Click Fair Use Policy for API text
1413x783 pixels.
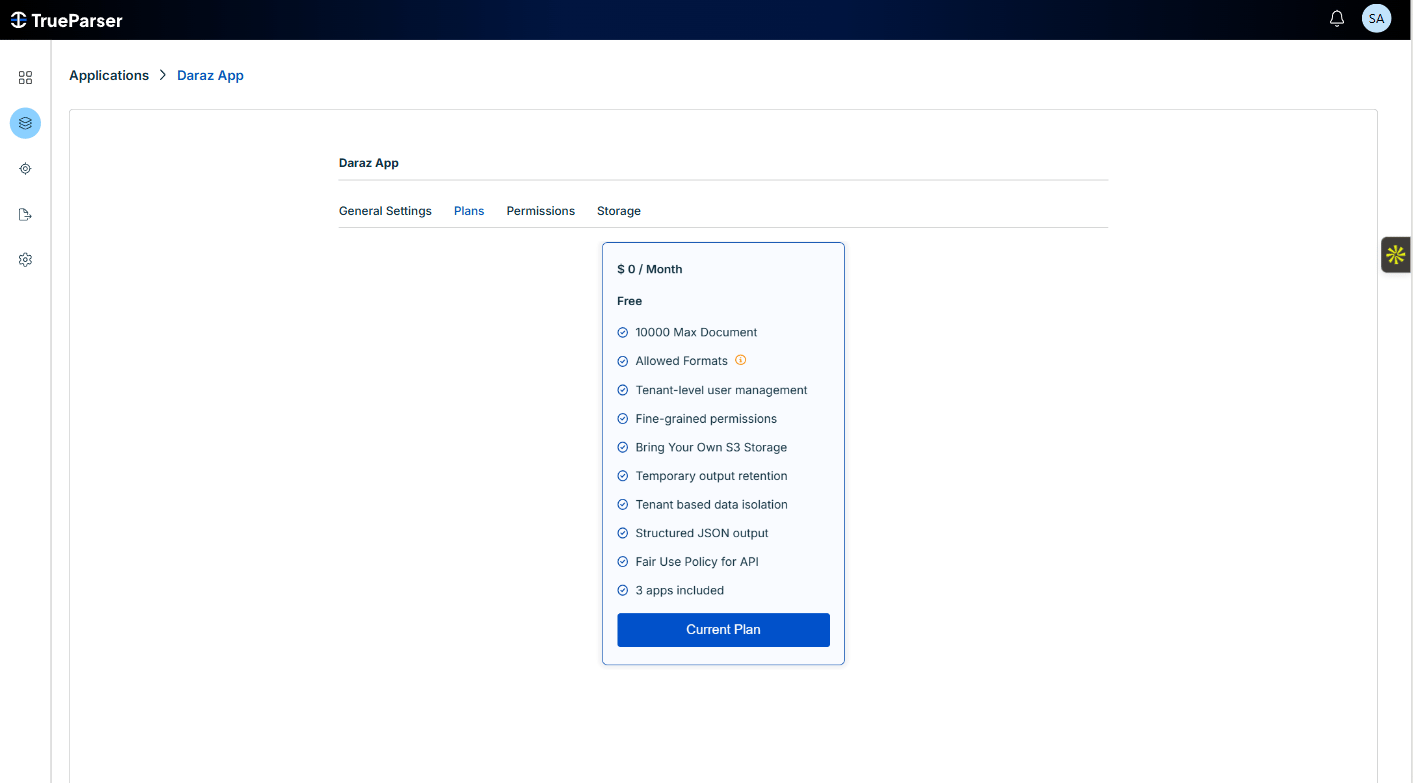[697, 562]
